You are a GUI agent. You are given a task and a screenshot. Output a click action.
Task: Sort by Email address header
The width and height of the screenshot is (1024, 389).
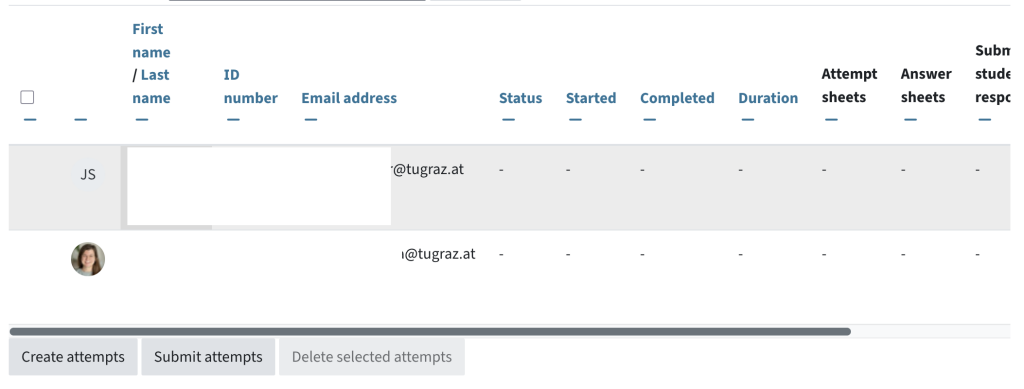pos(349,98)
